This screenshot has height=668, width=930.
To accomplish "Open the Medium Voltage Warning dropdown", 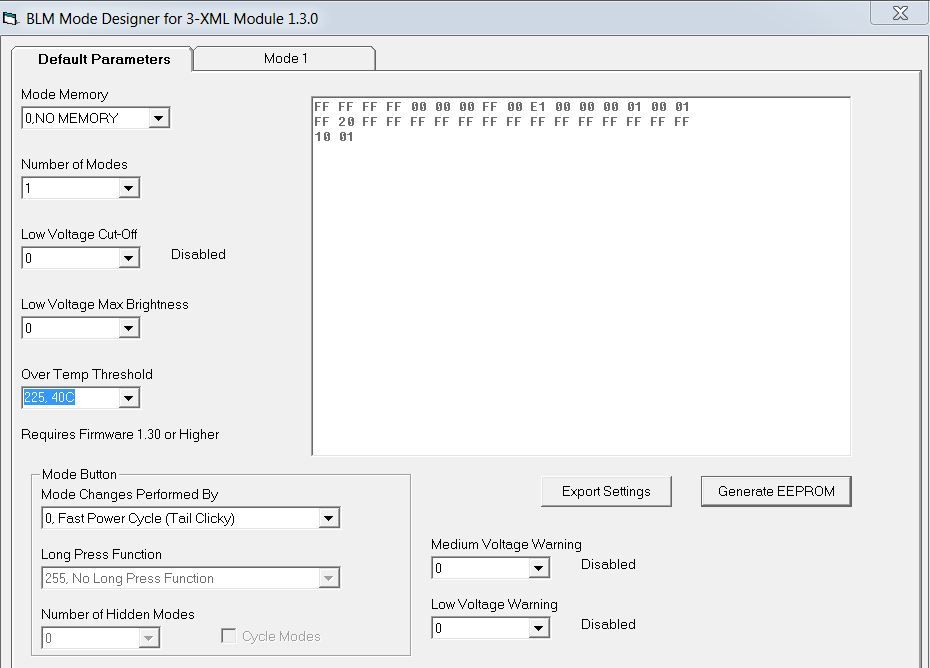I will click(x=538, y=568).
